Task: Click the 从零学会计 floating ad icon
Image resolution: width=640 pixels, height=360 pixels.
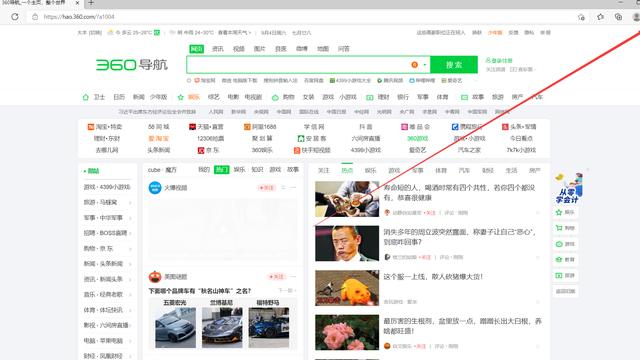Action: click(569, 188)
